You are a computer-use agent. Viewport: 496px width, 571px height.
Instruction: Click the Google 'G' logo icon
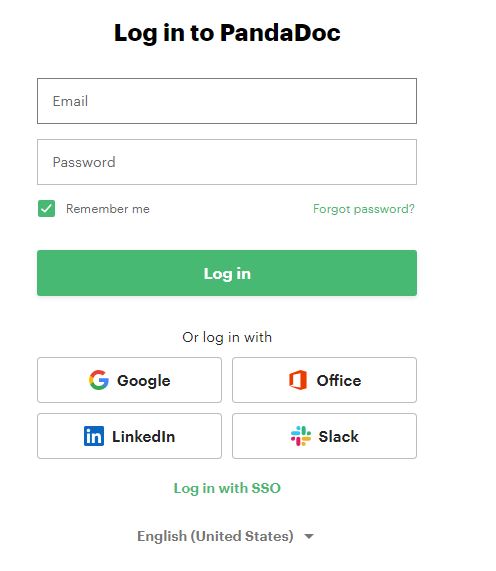[99, 380]
